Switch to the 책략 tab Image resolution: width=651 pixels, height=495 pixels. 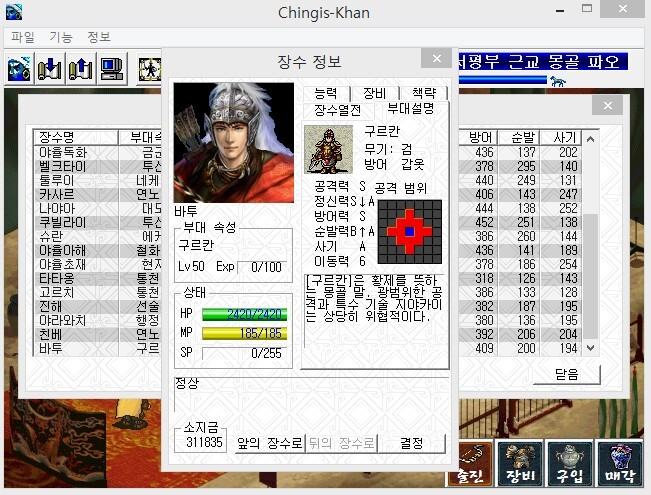click(423, 93)
